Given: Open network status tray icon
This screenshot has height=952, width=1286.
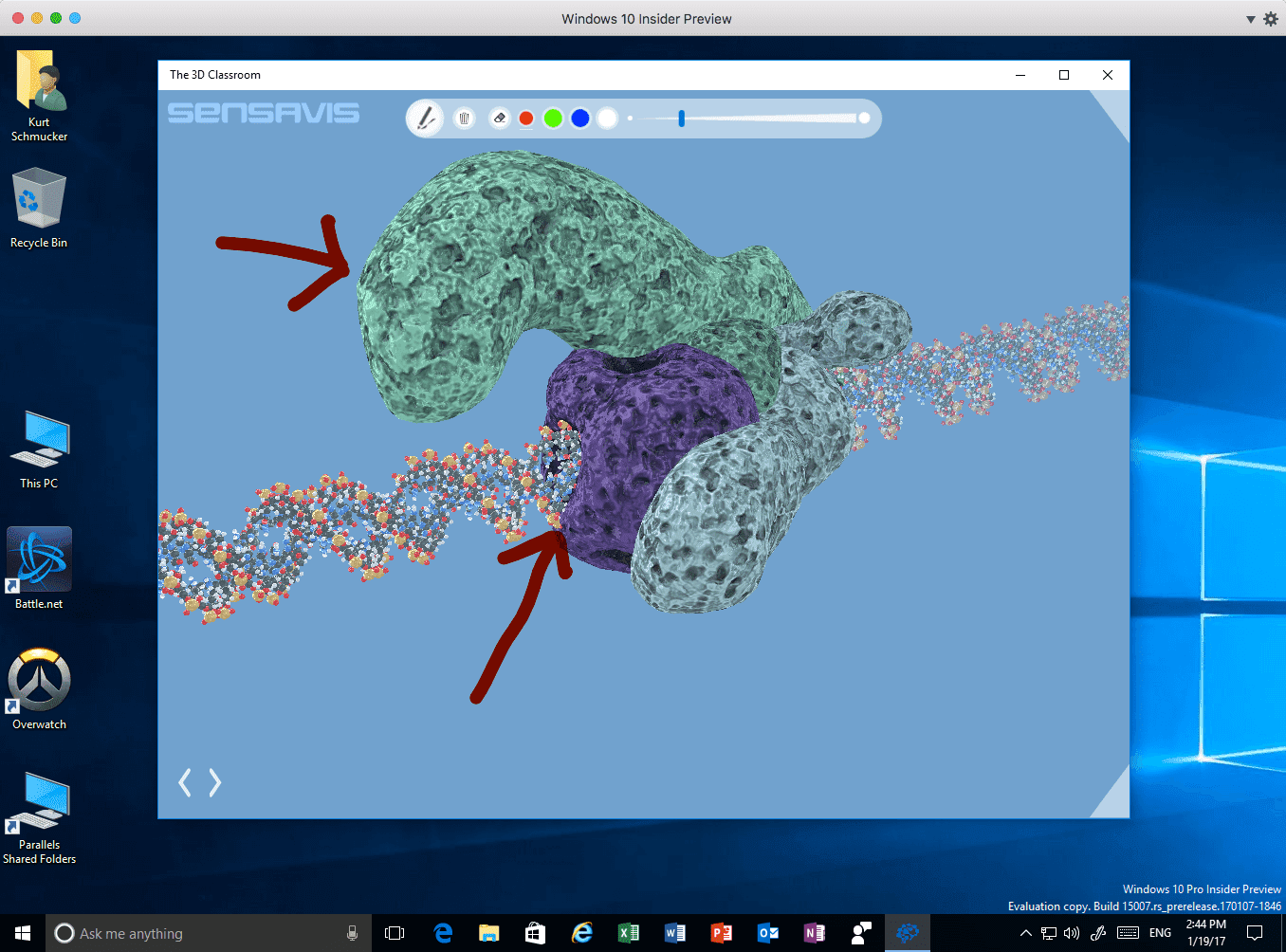Looking at the screenshot, I should [x=1048, y=933].
